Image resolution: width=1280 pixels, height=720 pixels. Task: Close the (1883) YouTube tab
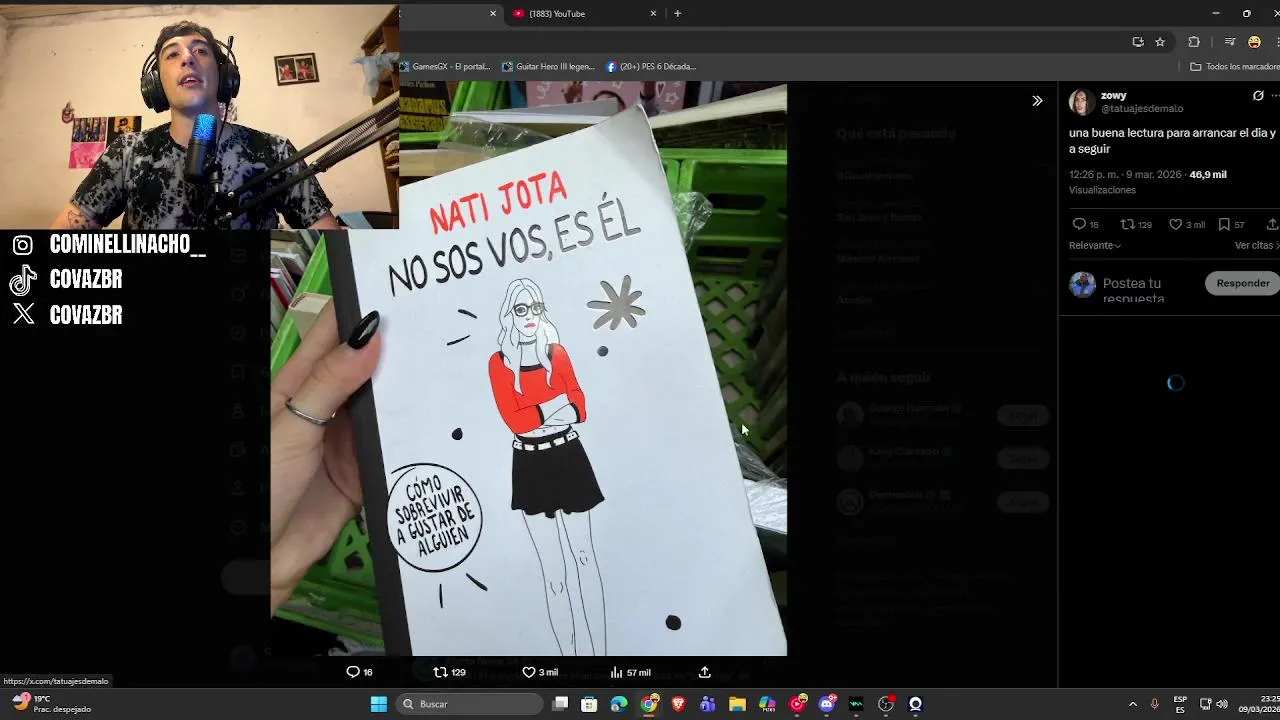click(x=653, y=14)
